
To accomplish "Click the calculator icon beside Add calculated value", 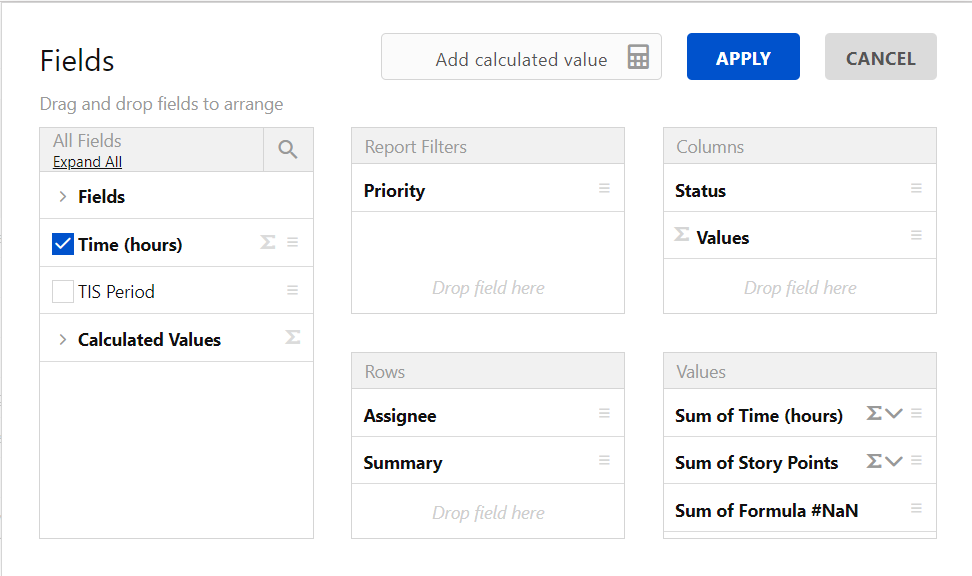I will 638,58.
